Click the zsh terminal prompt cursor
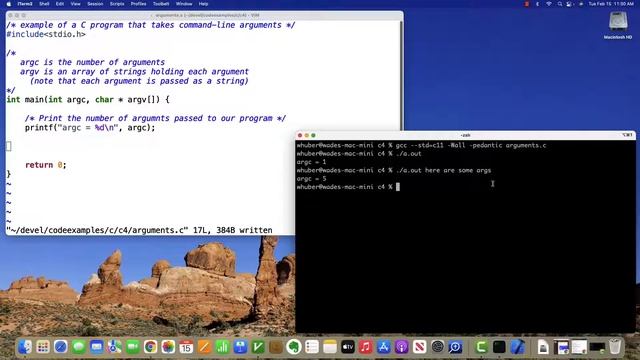Viewport: 640px width, 360px height. (x=398, y=187)
